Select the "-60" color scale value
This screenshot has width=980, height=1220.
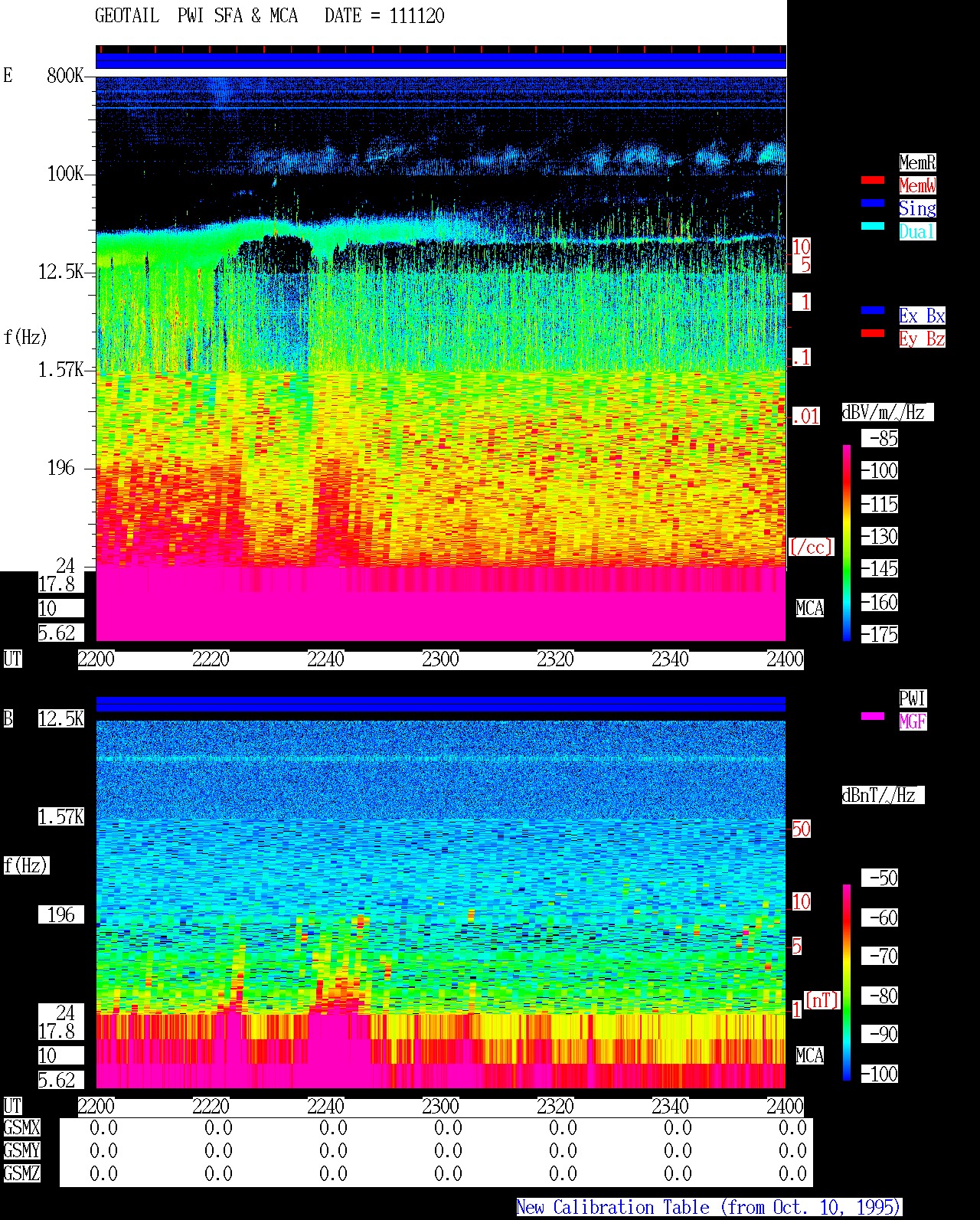coord(880,917)
